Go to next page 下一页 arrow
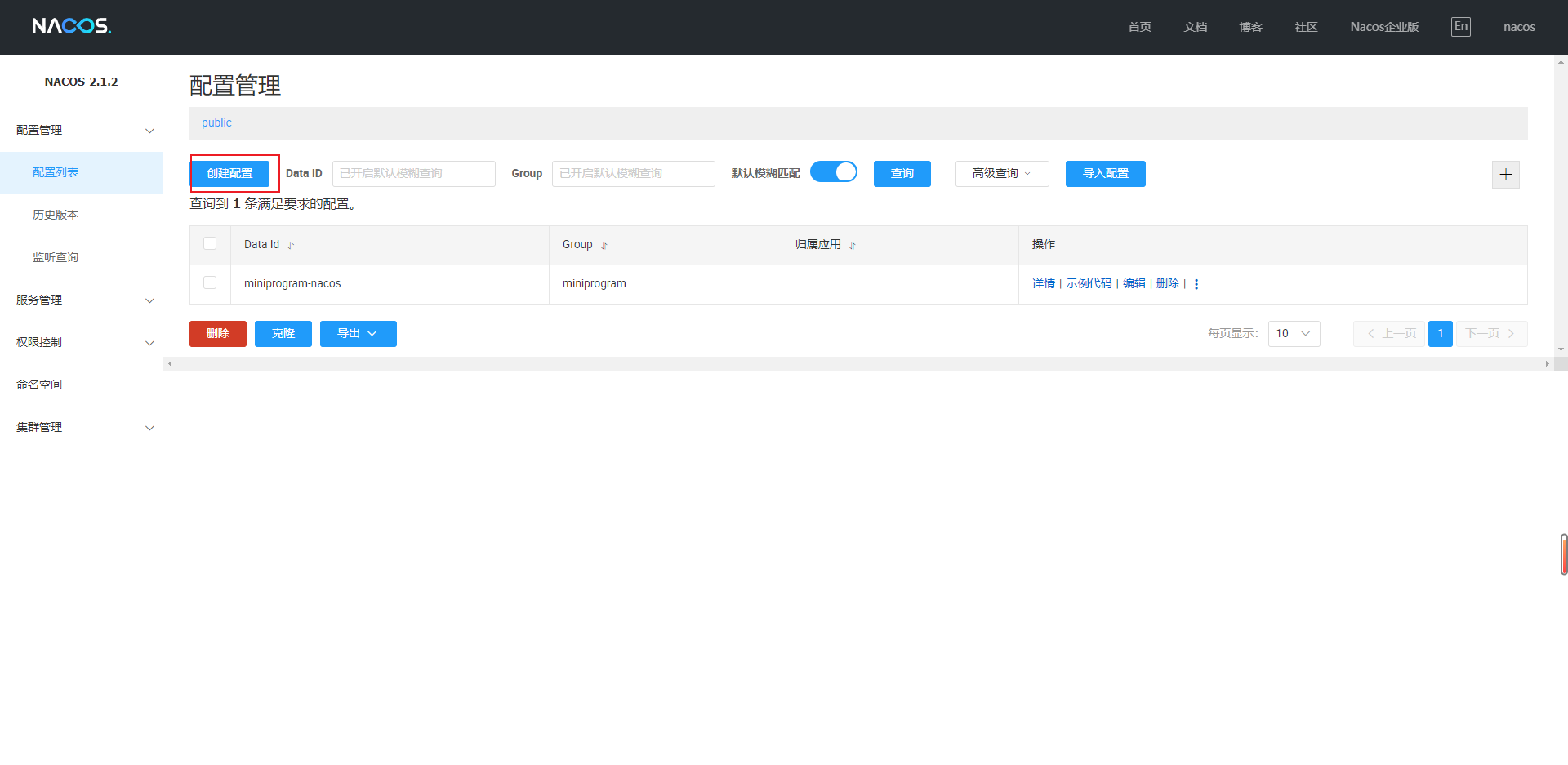Image resolution: width=1568 pixels, height=765 pixels. click(1491, 333)
